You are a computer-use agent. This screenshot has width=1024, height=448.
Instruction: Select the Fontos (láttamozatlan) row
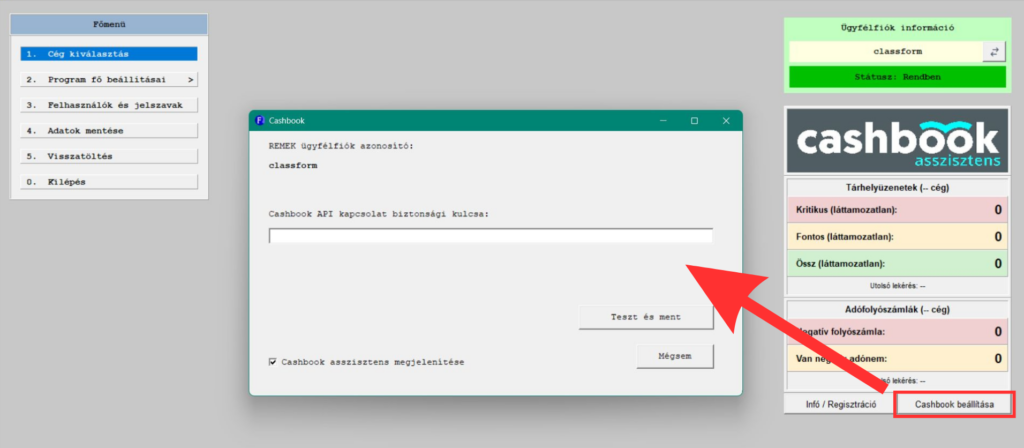coord(896,237)
